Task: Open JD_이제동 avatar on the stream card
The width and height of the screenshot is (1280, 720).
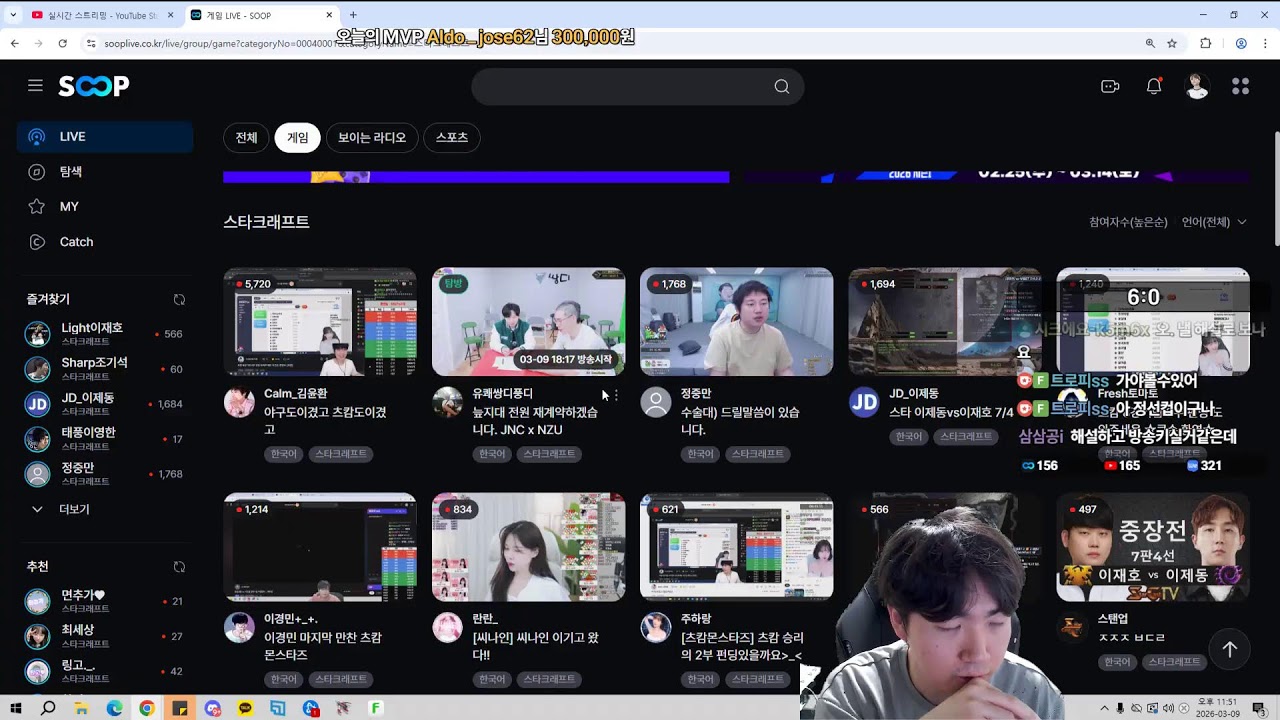Action: tap(864, 402)
